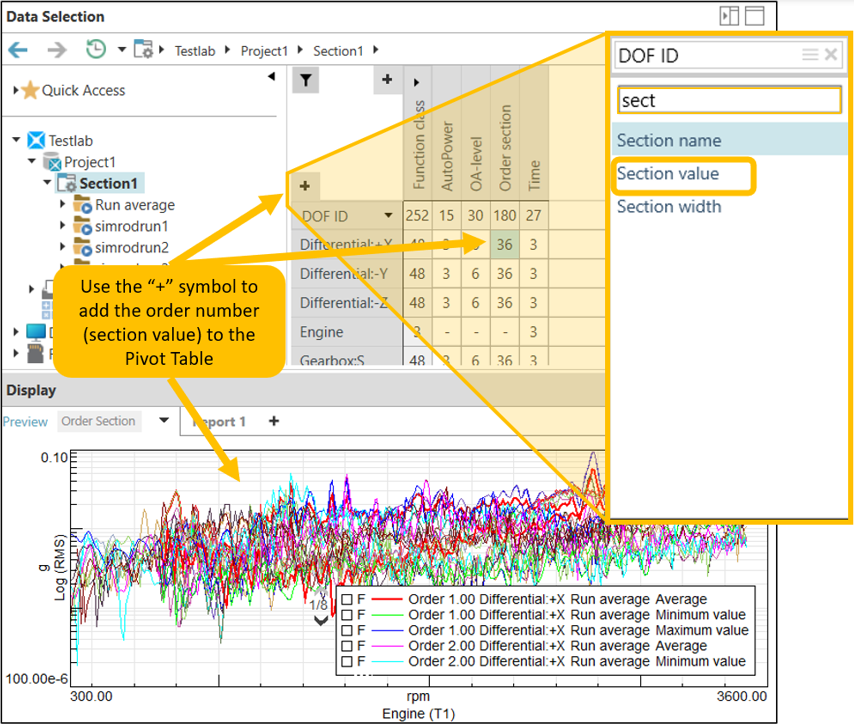Open the DOF ID row field dropdown
Viewport: 854px width, 725px height.
tap(388, 215)
